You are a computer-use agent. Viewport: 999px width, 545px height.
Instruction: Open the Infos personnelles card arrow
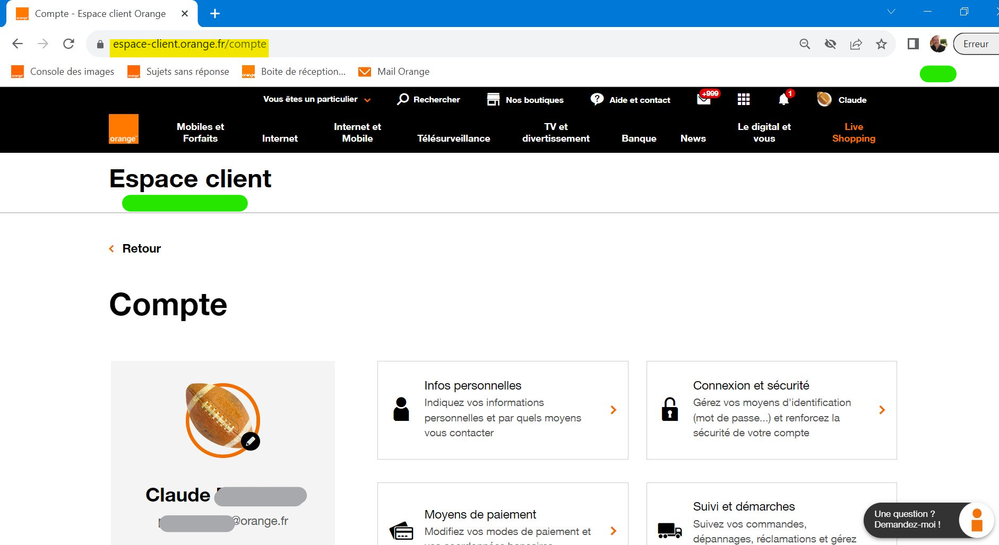613,410
